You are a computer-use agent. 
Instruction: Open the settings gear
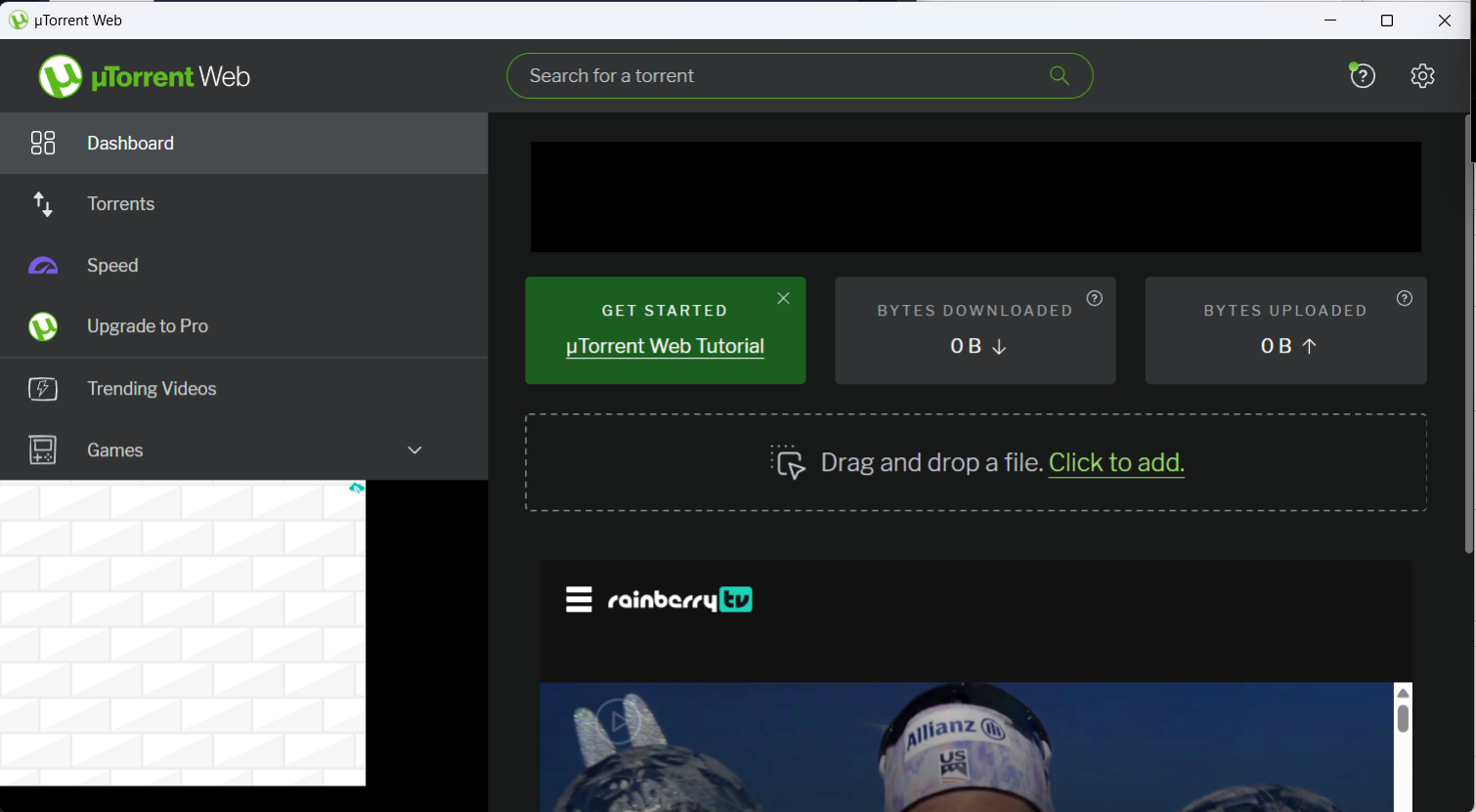point(1422,75)
